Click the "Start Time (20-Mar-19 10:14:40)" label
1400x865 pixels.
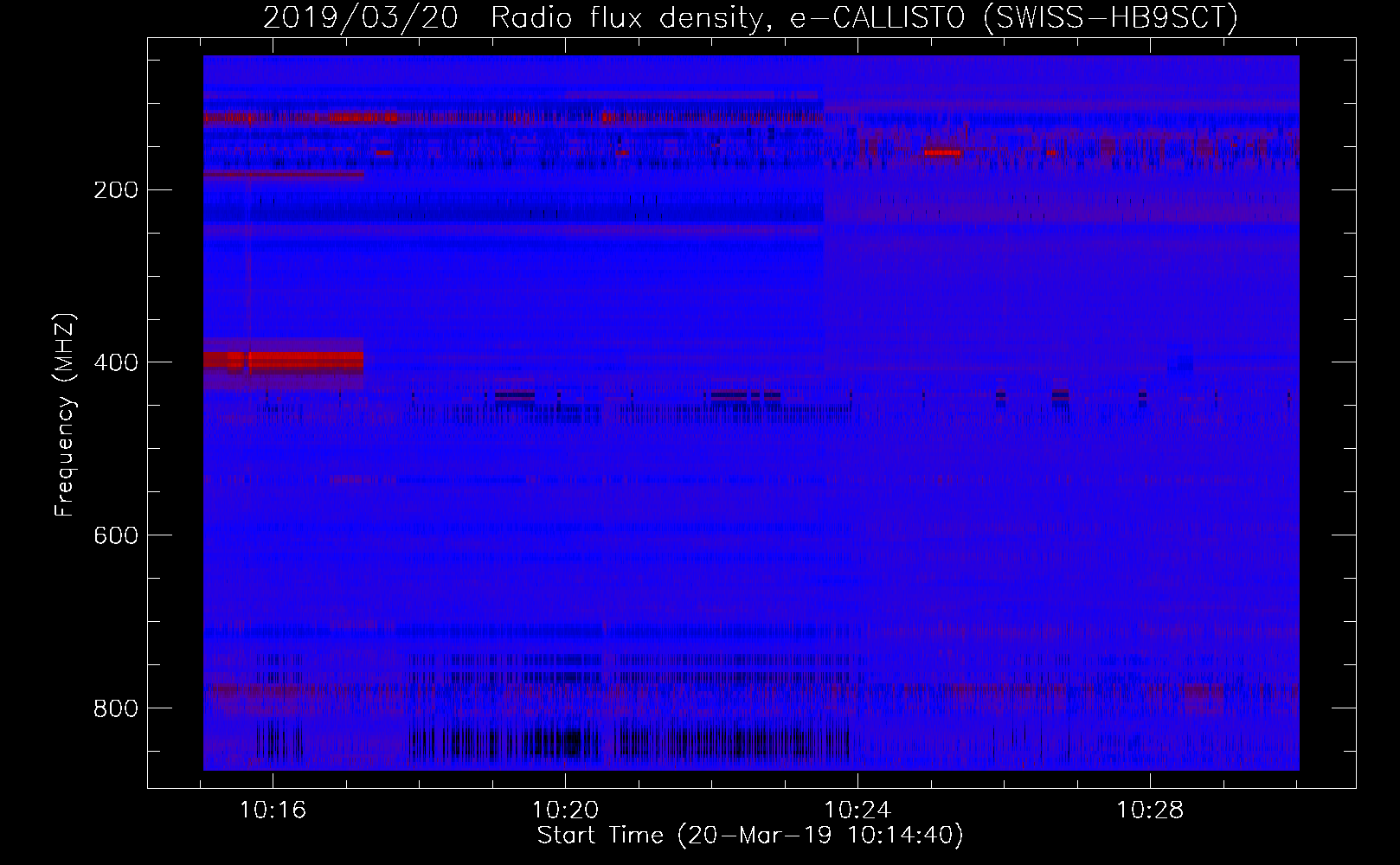[750, 835]
